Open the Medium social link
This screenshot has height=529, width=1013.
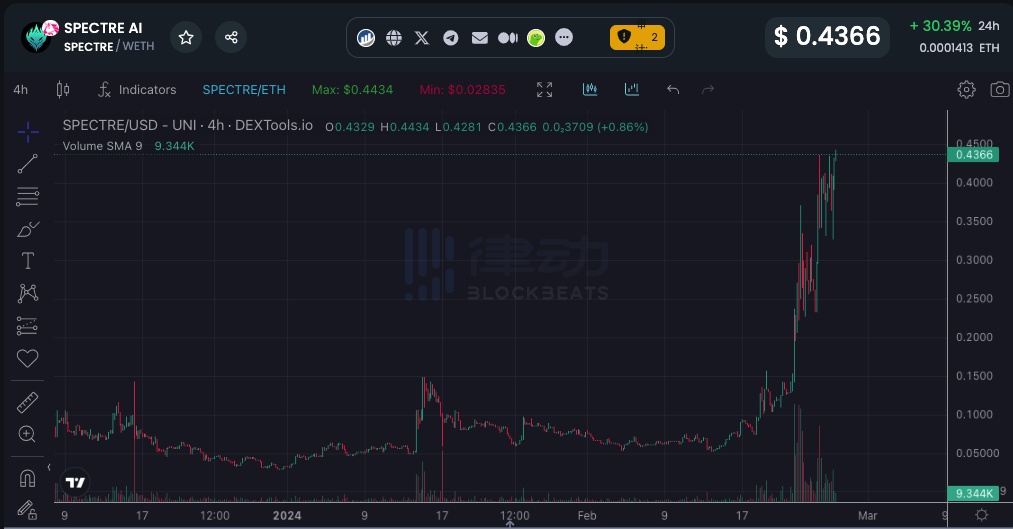(508, 37)
